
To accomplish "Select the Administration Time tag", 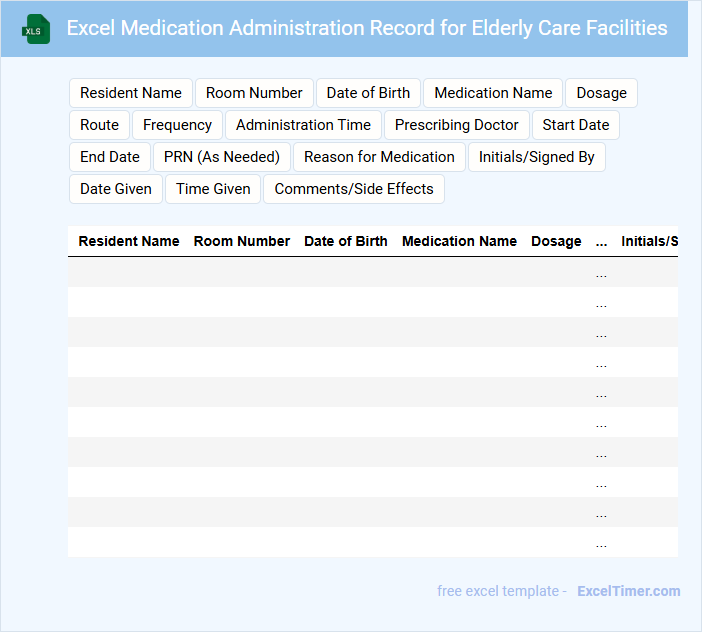I will [x=303, y=125].
